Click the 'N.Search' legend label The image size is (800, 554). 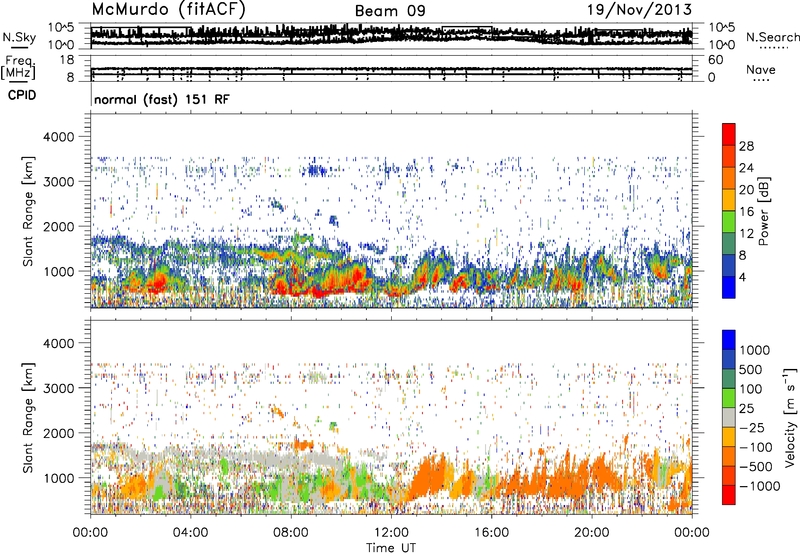point(772,37)
